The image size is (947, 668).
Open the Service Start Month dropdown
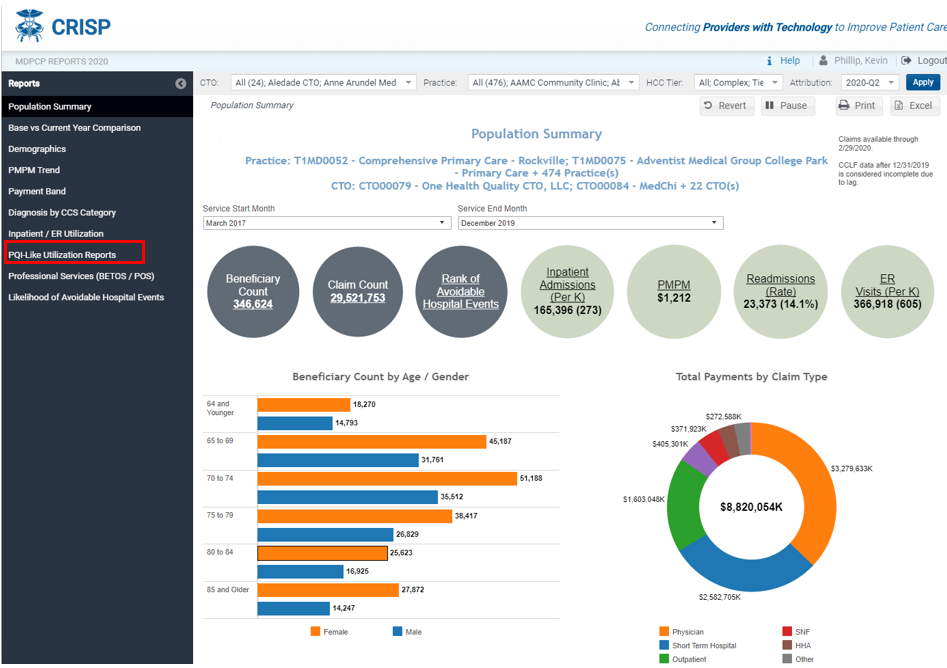327,223
